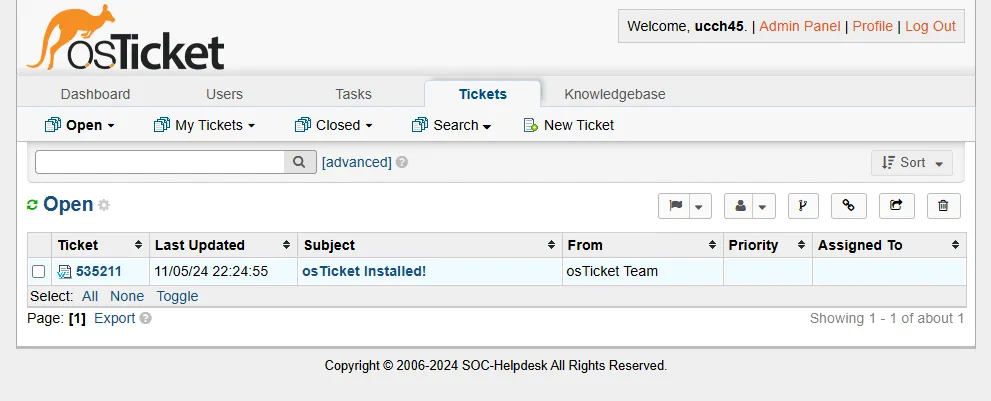This screenshot has height=401, width=991.
Task: Click Toggle to invert ticket selection
Action: (177, 296)
